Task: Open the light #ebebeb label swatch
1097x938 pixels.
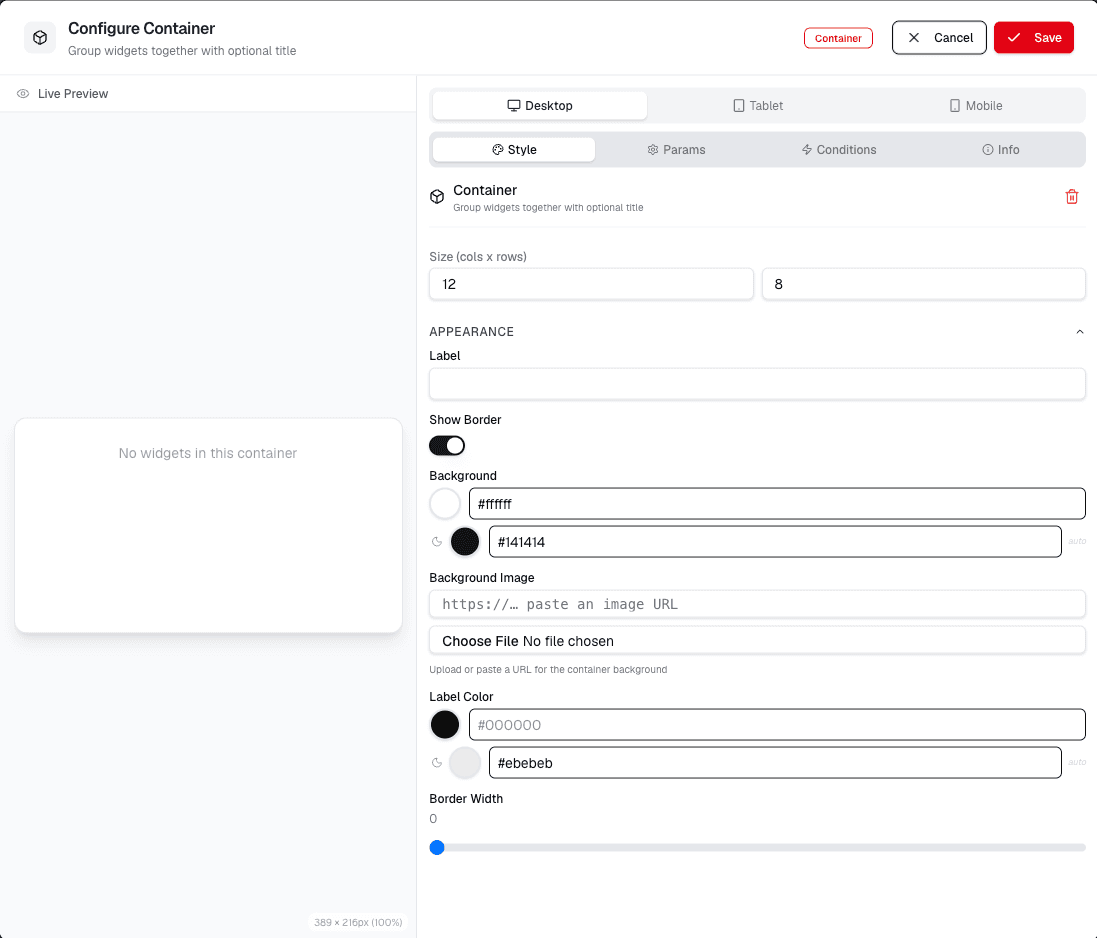Action: coord(465,762)
